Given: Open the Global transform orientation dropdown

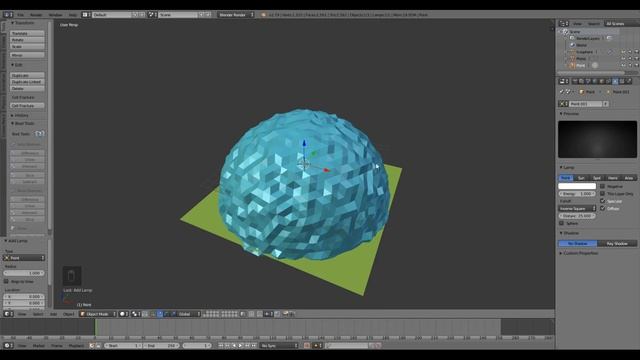Looking at the screenshot, I should (x=189, y=314).
